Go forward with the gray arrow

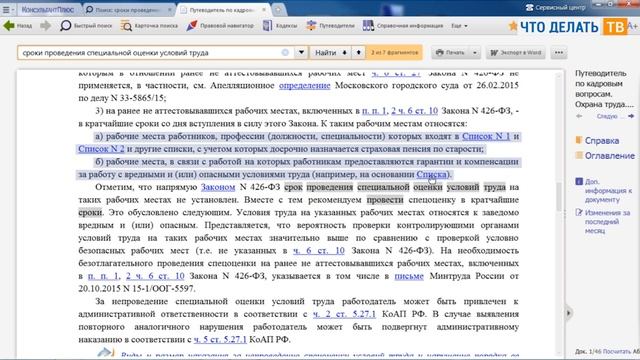click(45, 26)
